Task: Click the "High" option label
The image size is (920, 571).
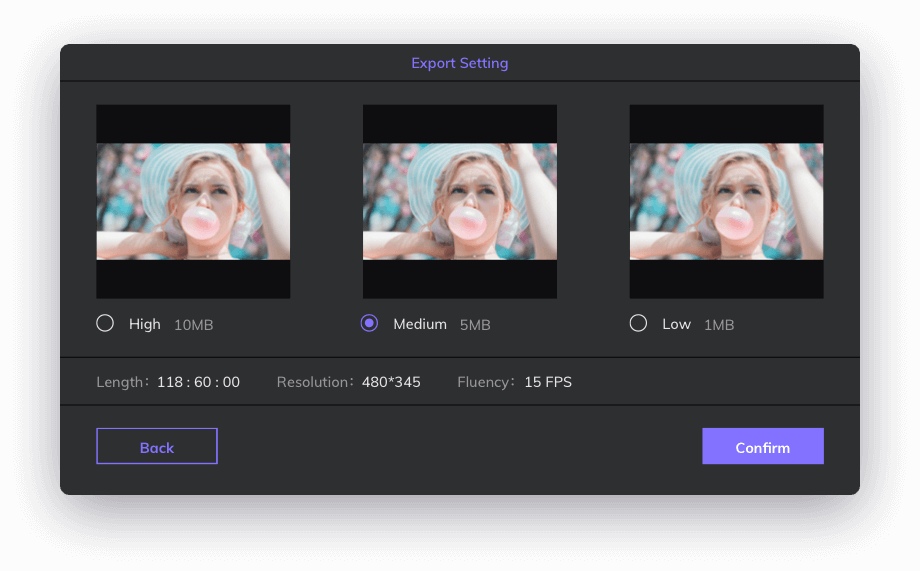Action: point(144,324)
